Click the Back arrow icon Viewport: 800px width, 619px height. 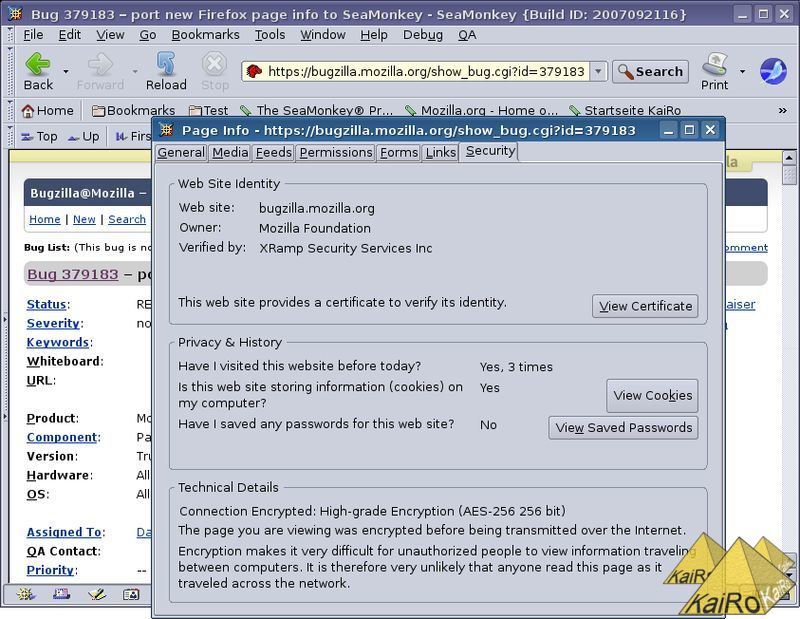38,64
